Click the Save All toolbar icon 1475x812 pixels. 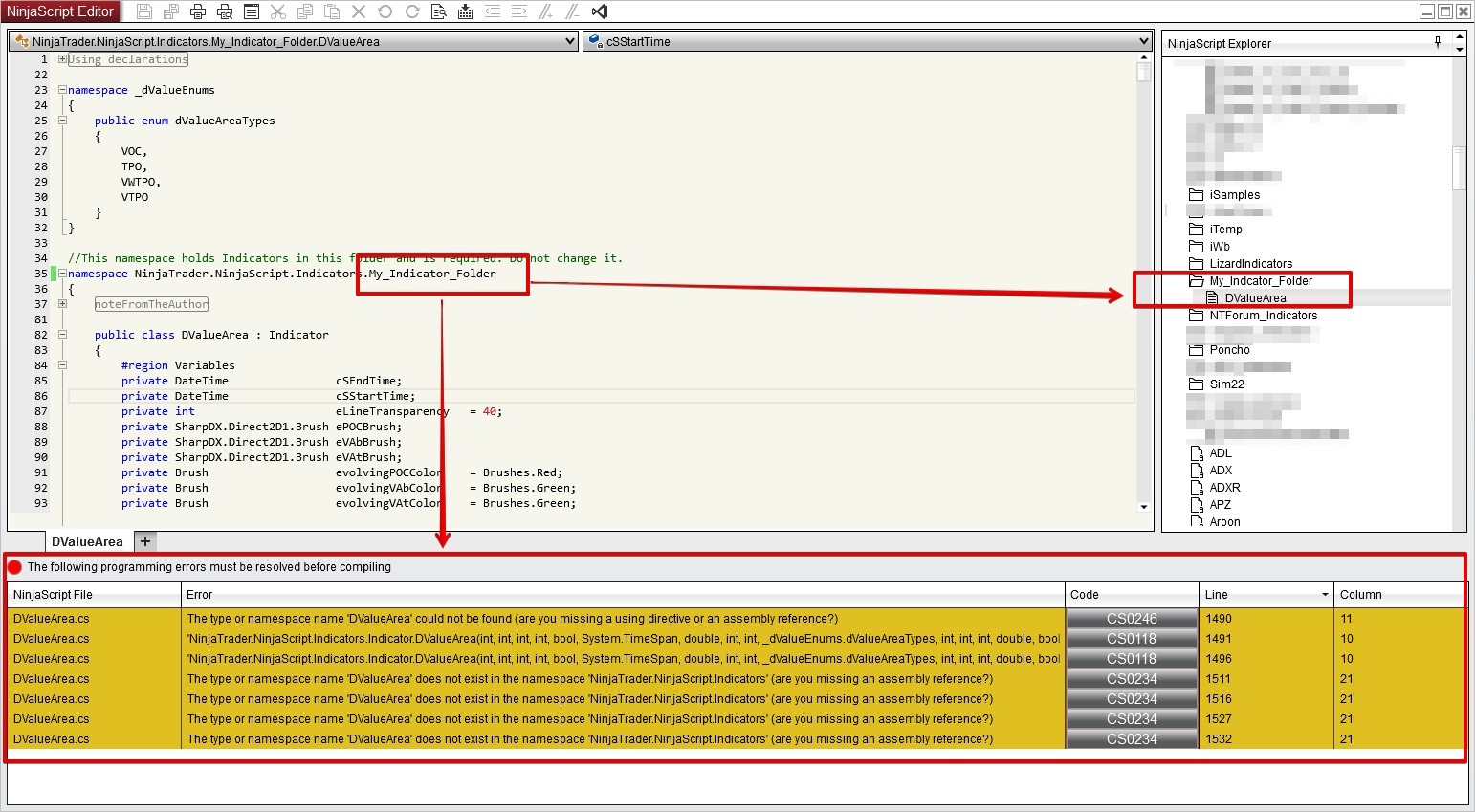tap(171, 11)
